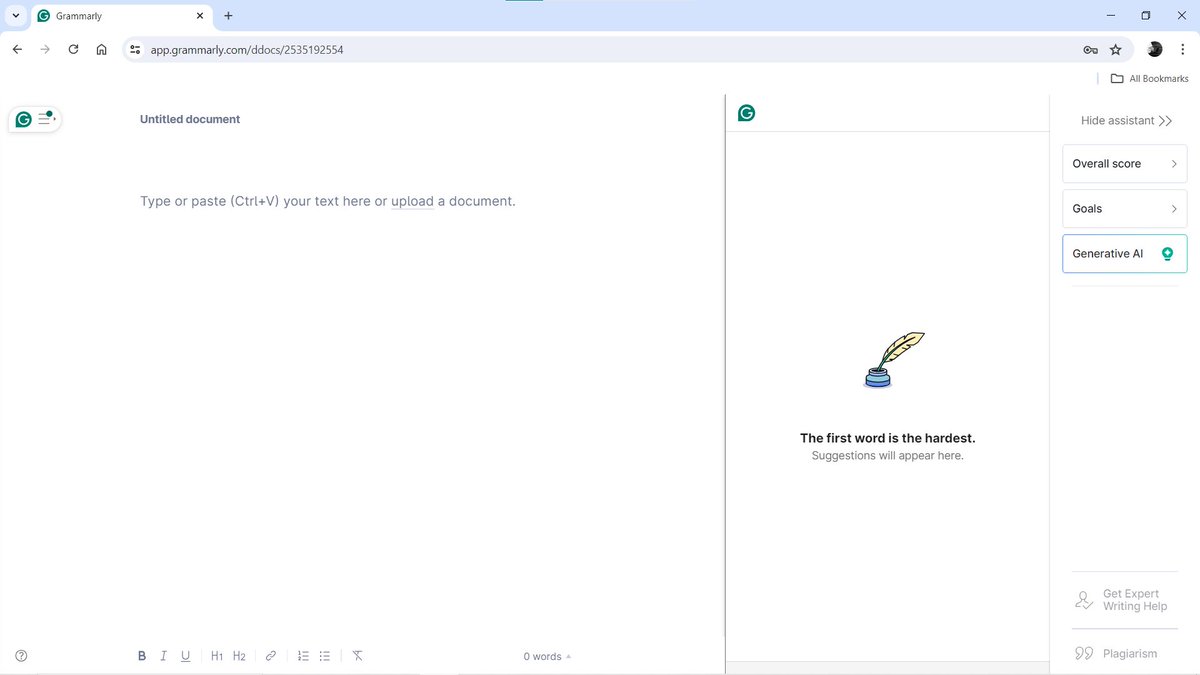The width and height of the screenshot is (1200, 675).
Task: Open the password manager key icon
Action: [x=1090, y=49]
